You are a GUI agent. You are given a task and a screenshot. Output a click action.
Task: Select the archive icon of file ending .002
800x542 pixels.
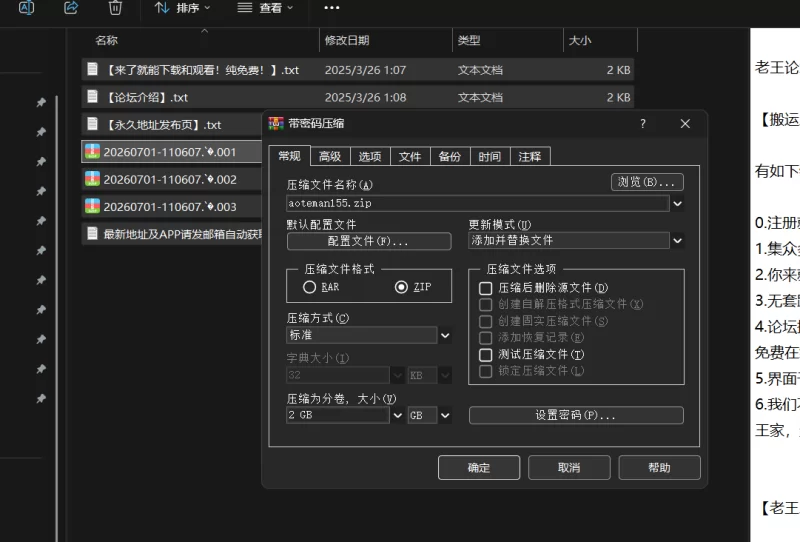[92, 179]
